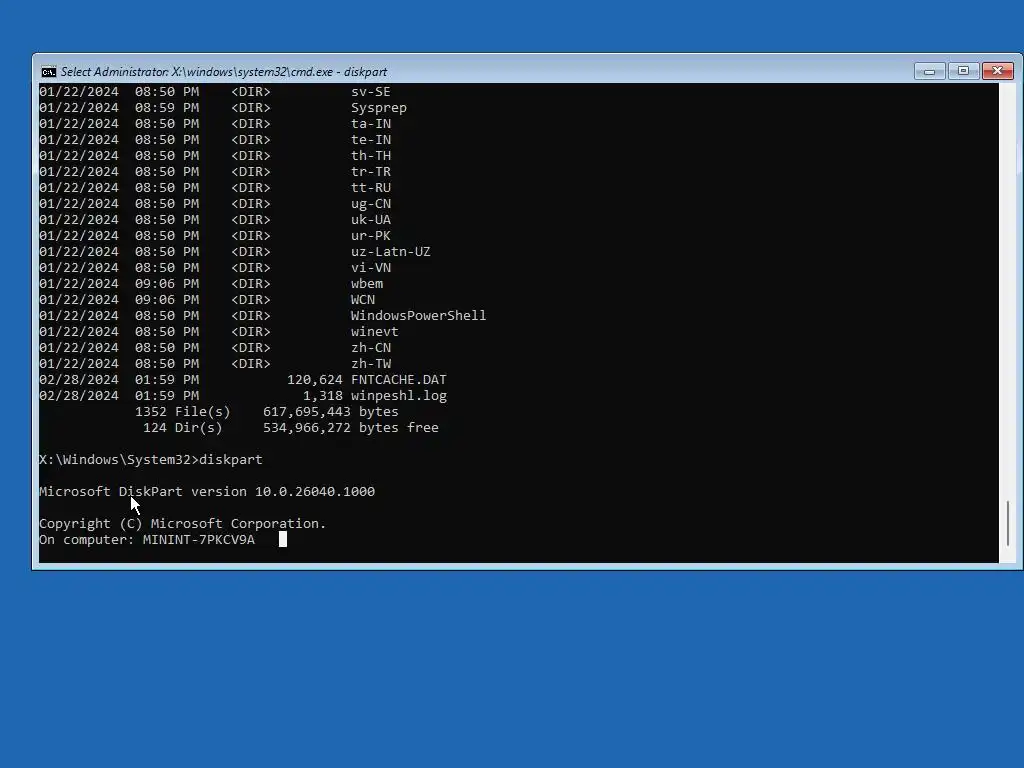
Task: Click the 'WindowsPowerShell' directory name
Action: click(418, 315)
